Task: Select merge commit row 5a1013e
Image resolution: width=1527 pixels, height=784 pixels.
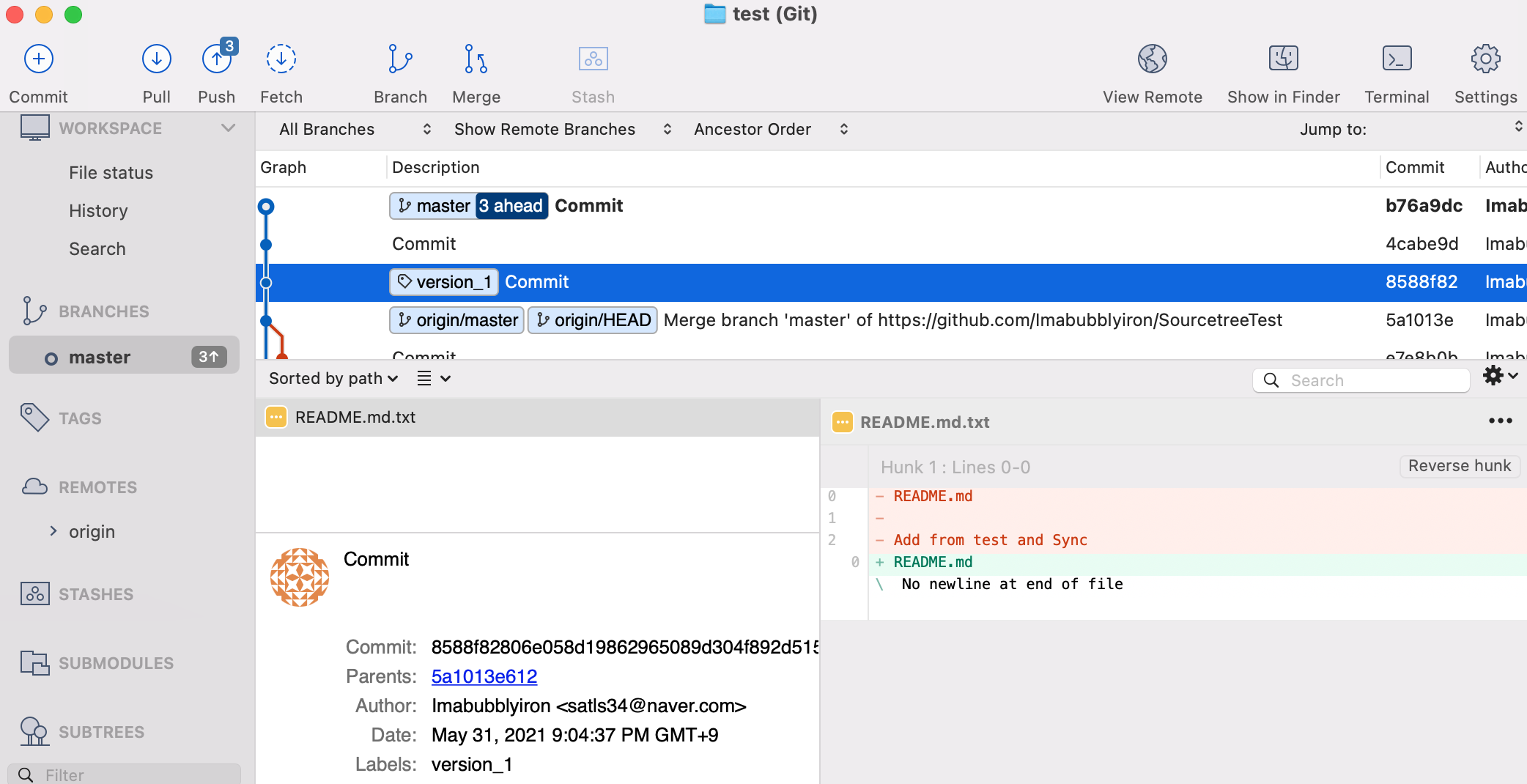Action: point(891,320)
